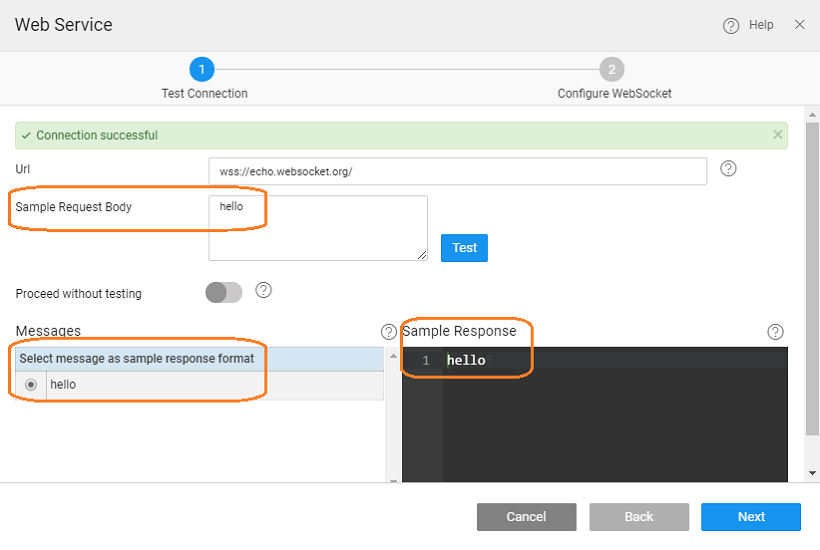
Task: Click the Help question mark icon in header
Action: 731,26
